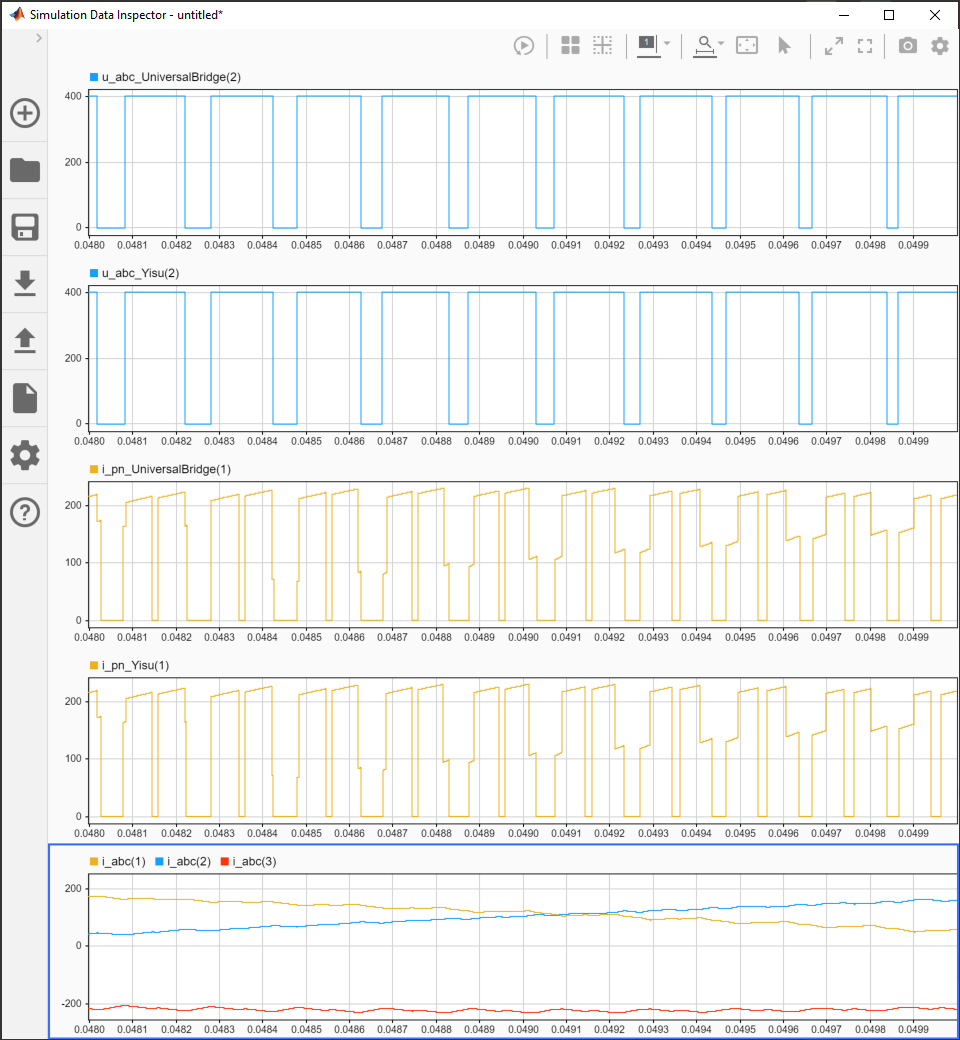Click red swatch beside i_abc(3)
Viewport: 960px width, 1040px height.
coord(224,862)
